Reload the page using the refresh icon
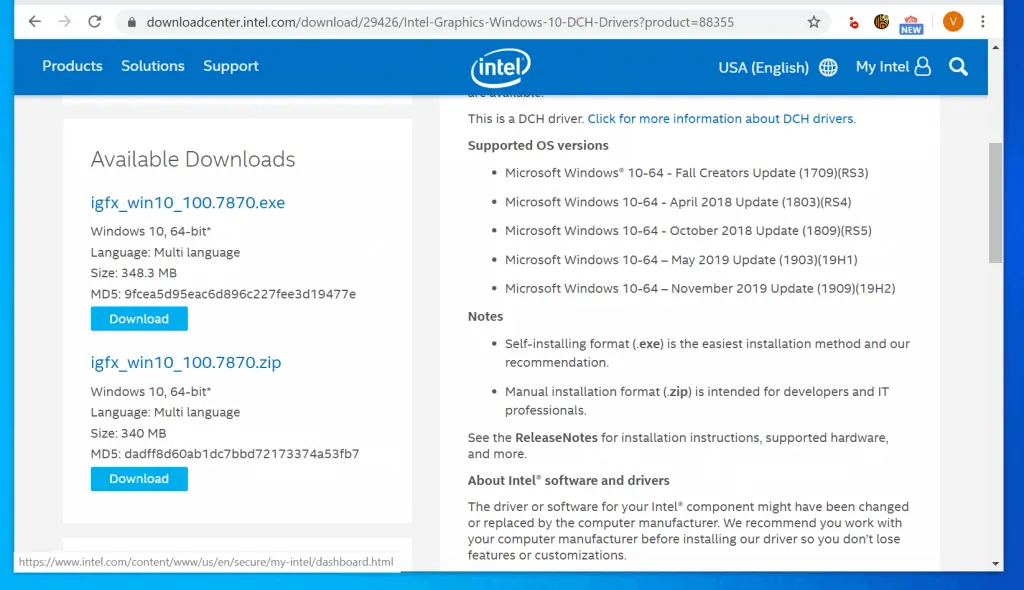The image size is (1024, 590). click(94, 22)
